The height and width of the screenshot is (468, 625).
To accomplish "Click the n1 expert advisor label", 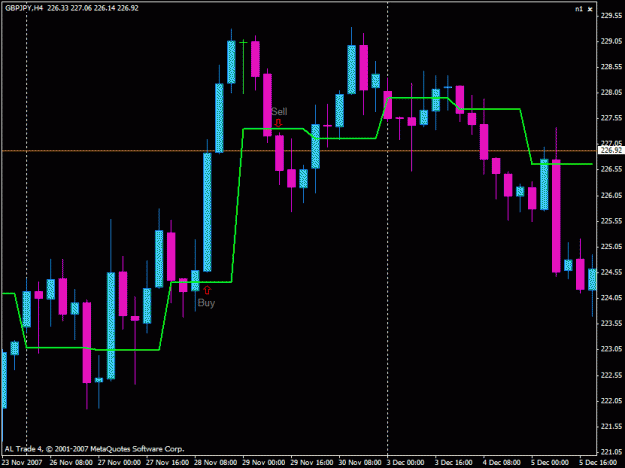I will [x=579, y=9].
